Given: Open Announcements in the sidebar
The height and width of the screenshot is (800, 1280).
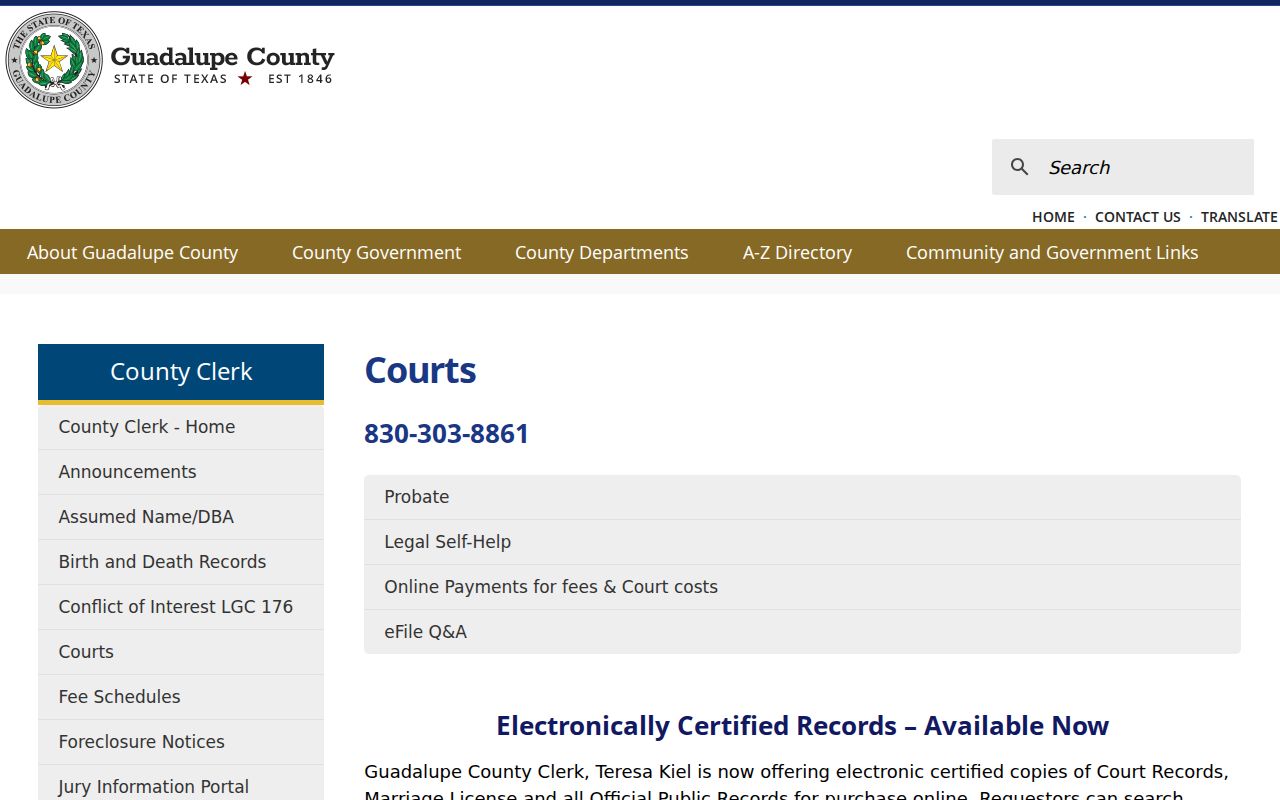Looking at the screenshot, I should coord(181,472).
